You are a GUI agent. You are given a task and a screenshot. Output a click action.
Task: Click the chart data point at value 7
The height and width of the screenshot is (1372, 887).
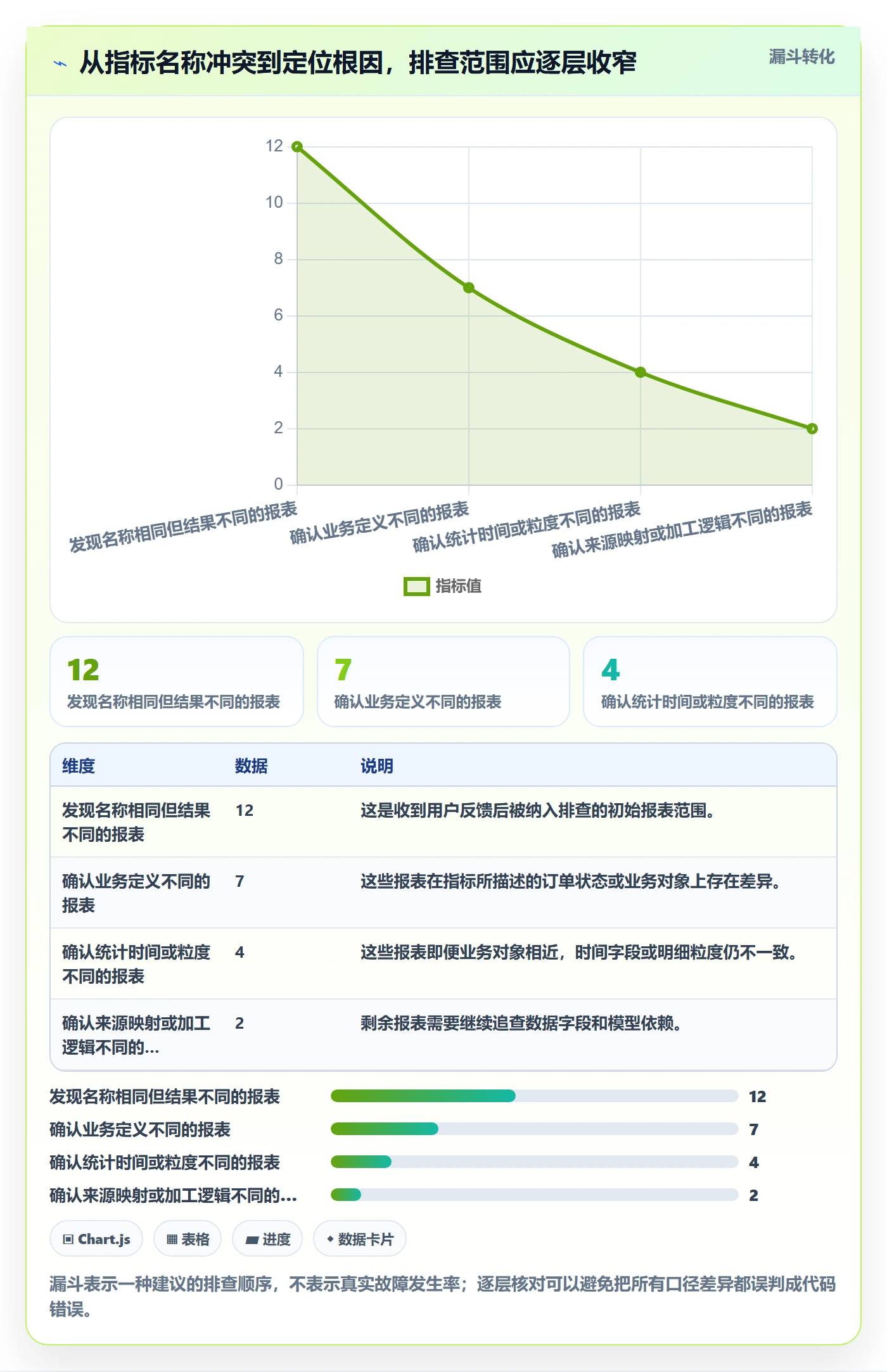(469, 288)
